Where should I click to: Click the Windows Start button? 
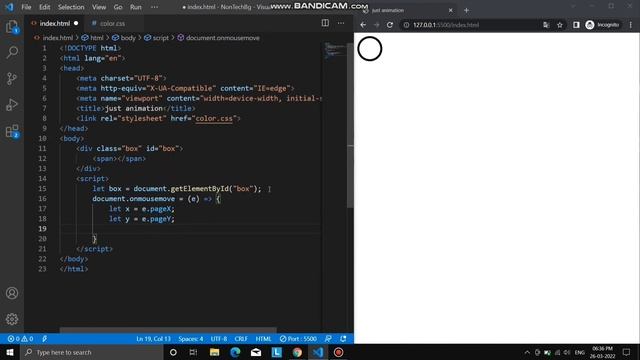click(10, 352)
